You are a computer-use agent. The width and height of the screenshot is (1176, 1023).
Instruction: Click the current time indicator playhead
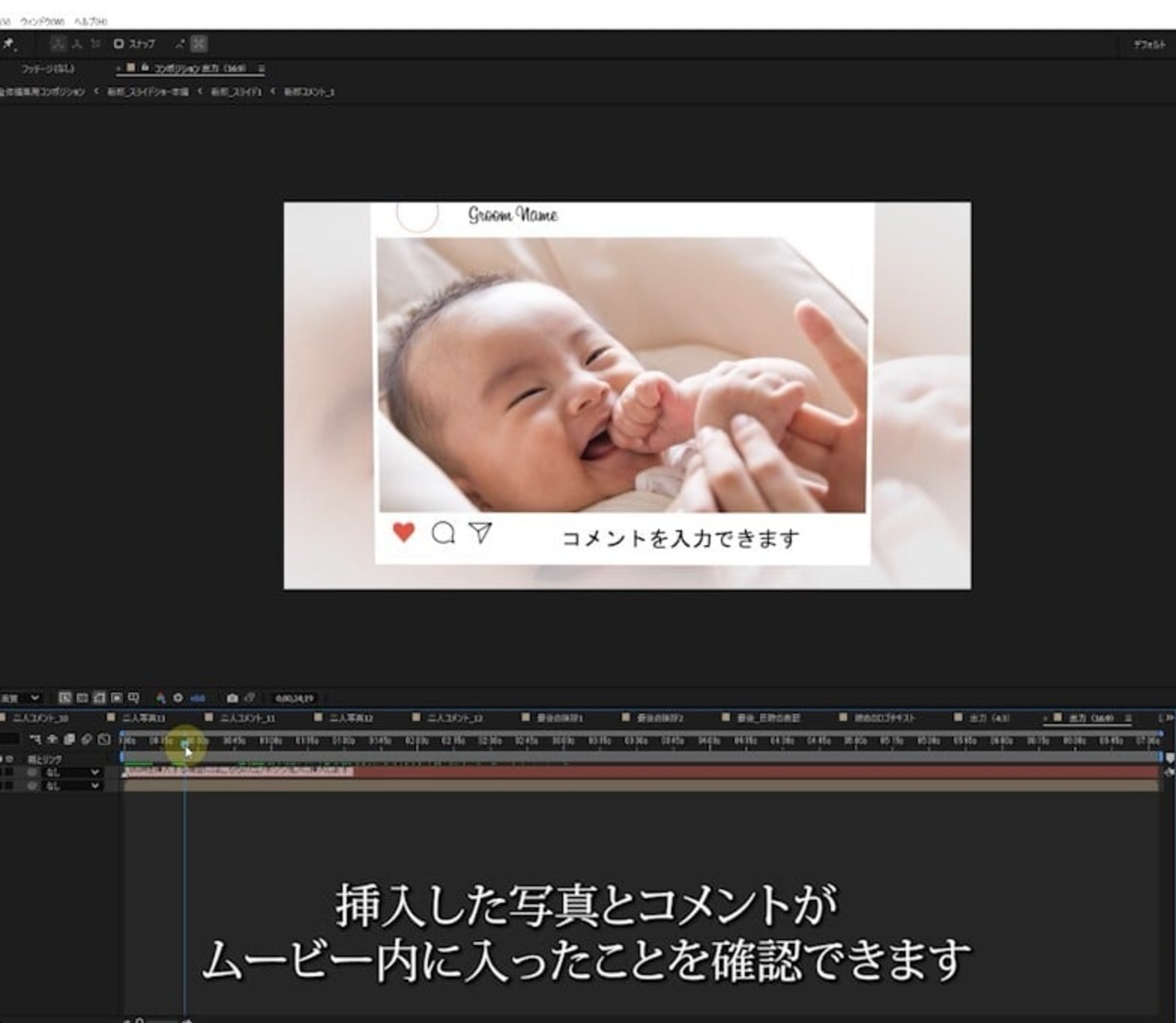coord(186,743)
